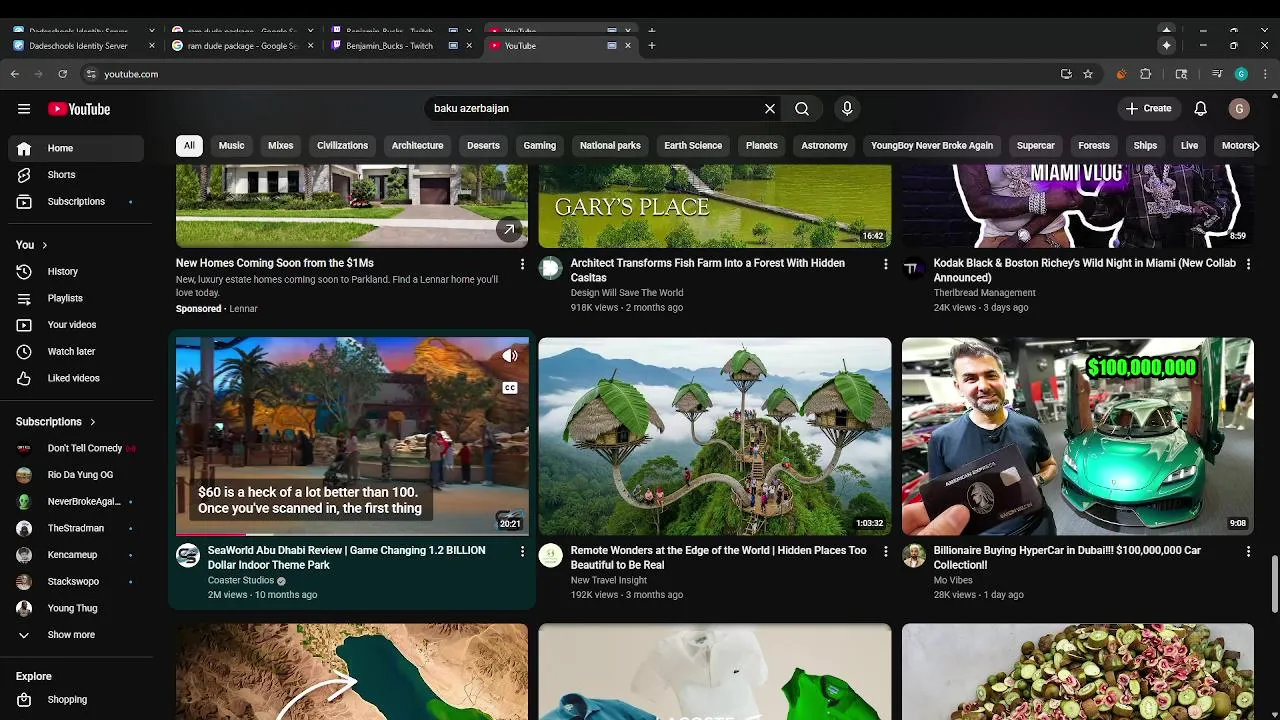1280x720 pixels.
Task: Open Billionaire Buying HyperCar video title
Action: tap(1067, 558)
